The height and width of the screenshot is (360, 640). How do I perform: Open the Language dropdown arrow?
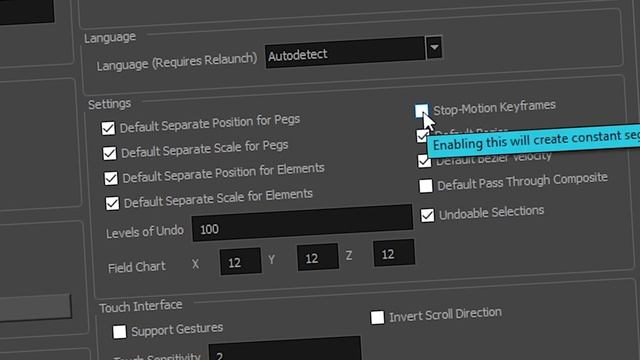[434, 48]
